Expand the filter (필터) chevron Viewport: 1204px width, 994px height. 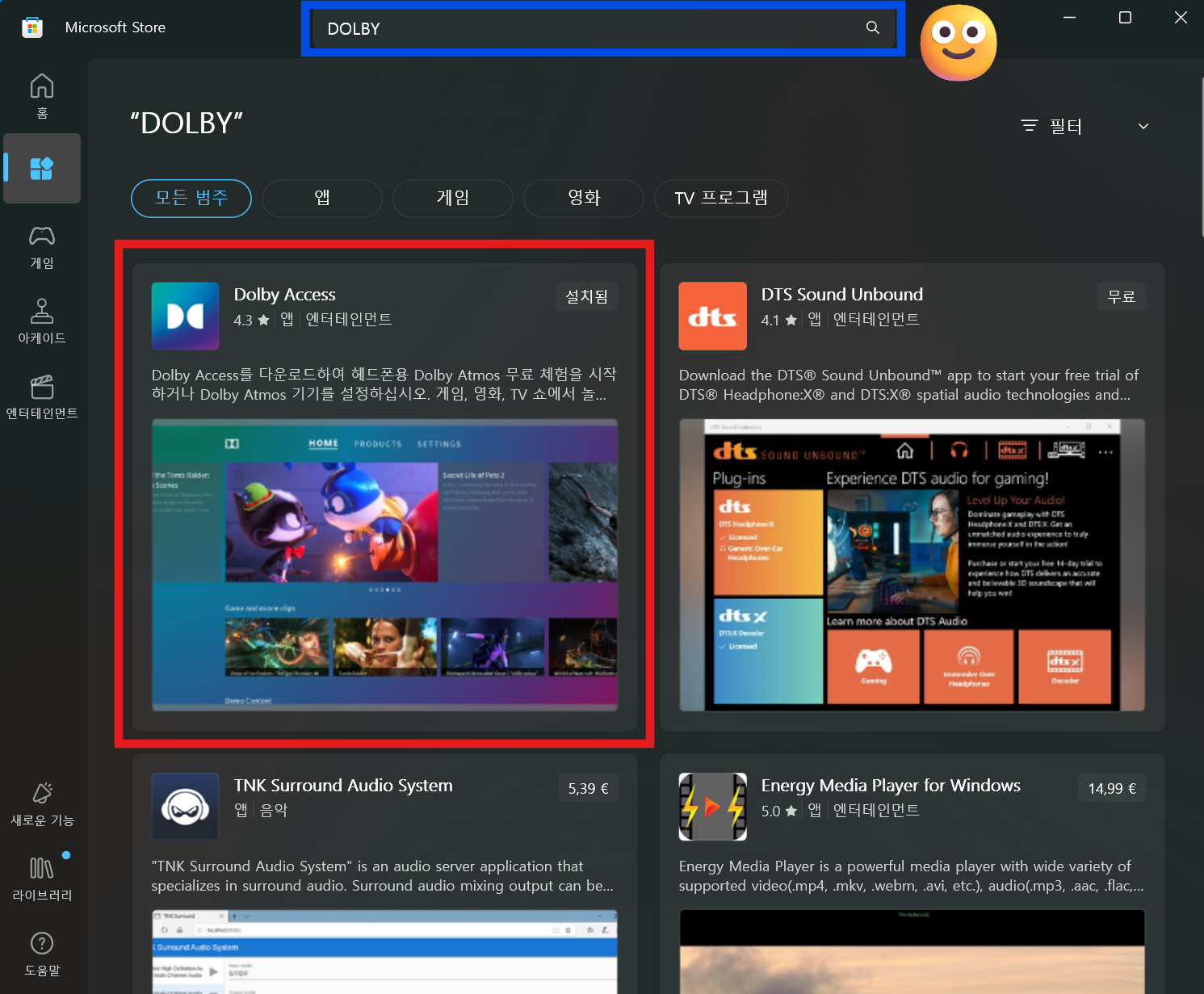(1143, 126)
